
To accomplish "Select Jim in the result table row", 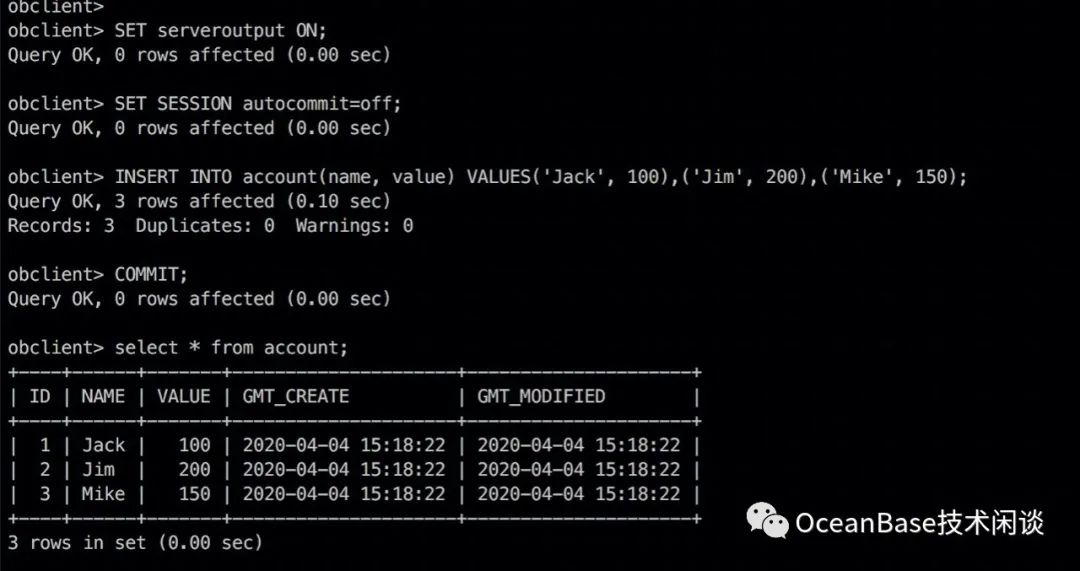I will coord(98,469).
